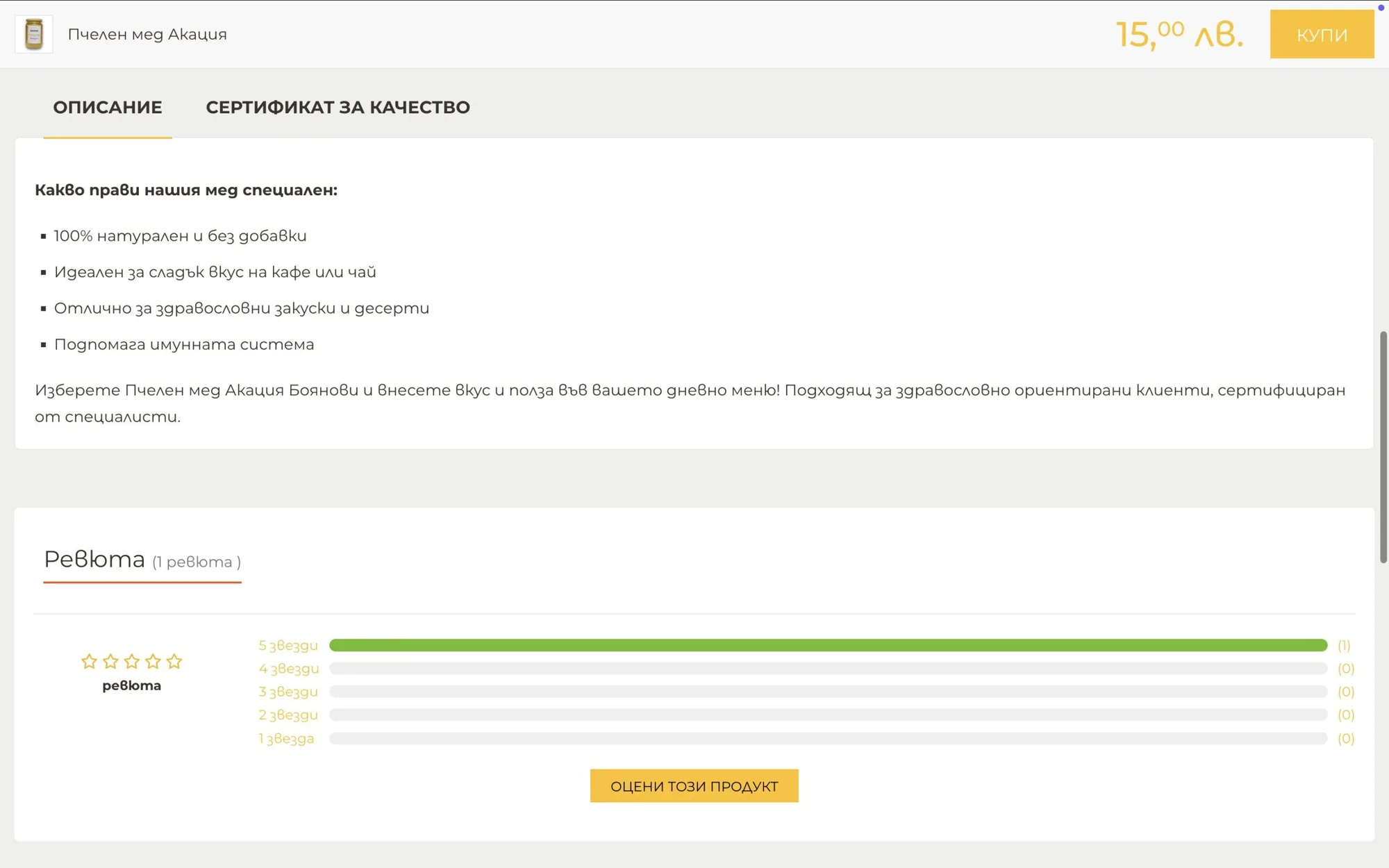Click the green 5 звезди rating bar
Screen dimensions: 1389x868
(828, 645)
